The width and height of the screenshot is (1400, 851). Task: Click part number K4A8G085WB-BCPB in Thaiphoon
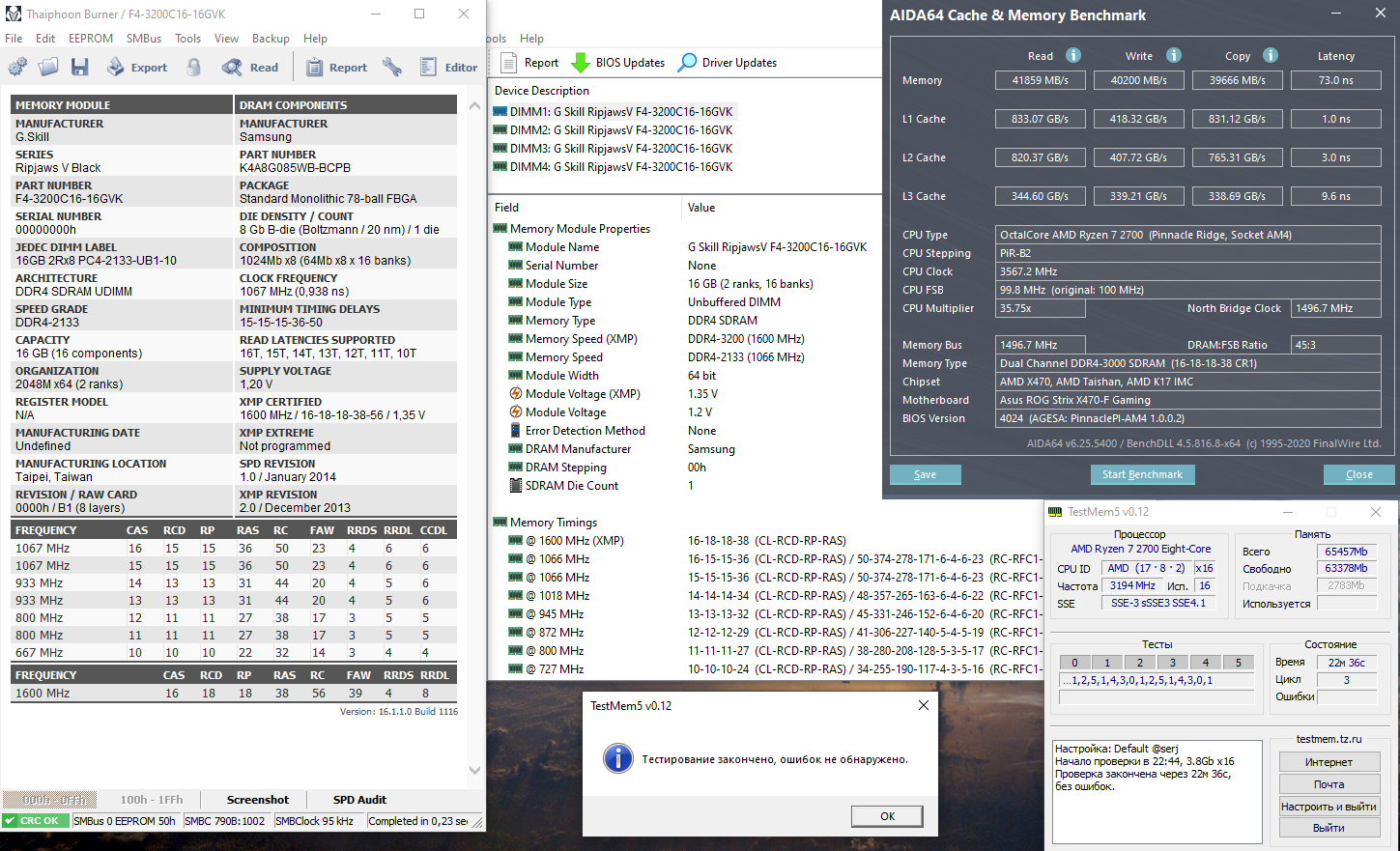[x=295, y=168]
